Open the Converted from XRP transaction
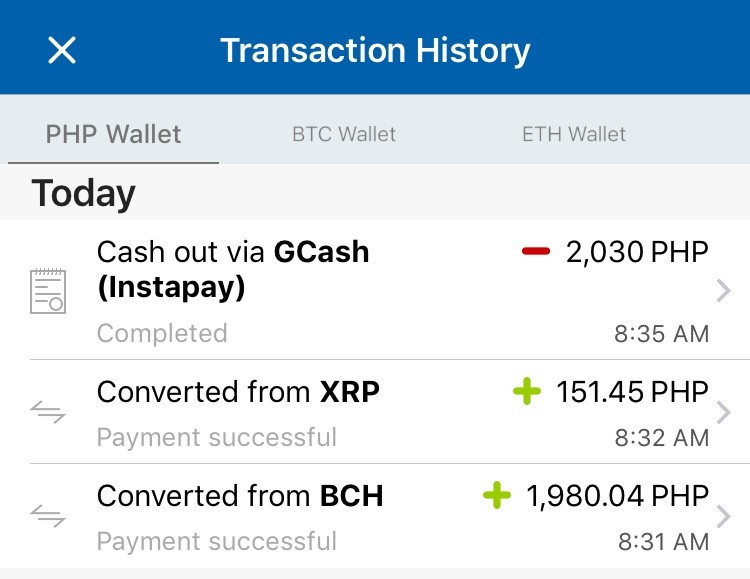Viewport: 750px width, 579px height. (x=375, y=412)
